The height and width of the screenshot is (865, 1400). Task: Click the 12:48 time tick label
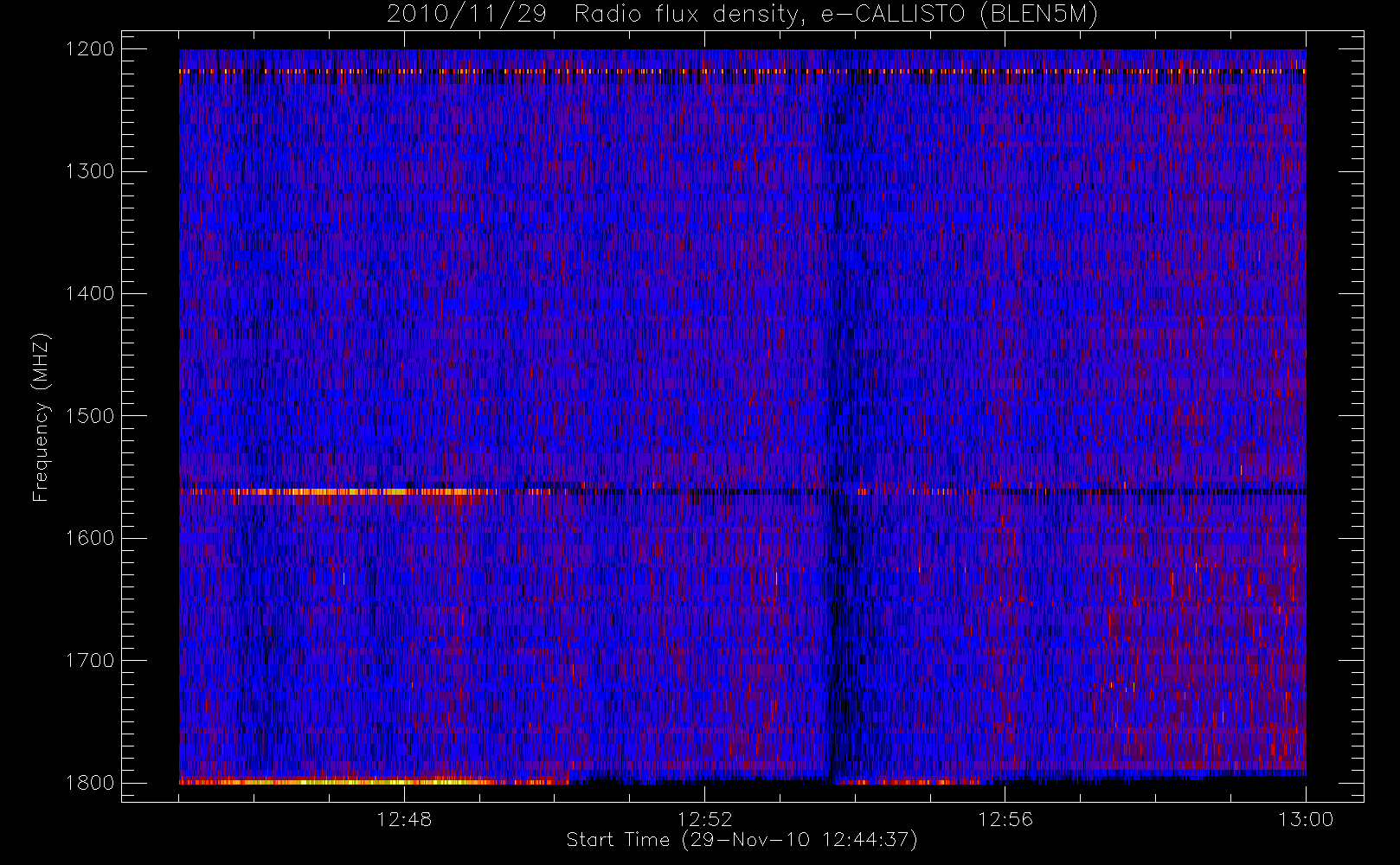coord(404,819)
